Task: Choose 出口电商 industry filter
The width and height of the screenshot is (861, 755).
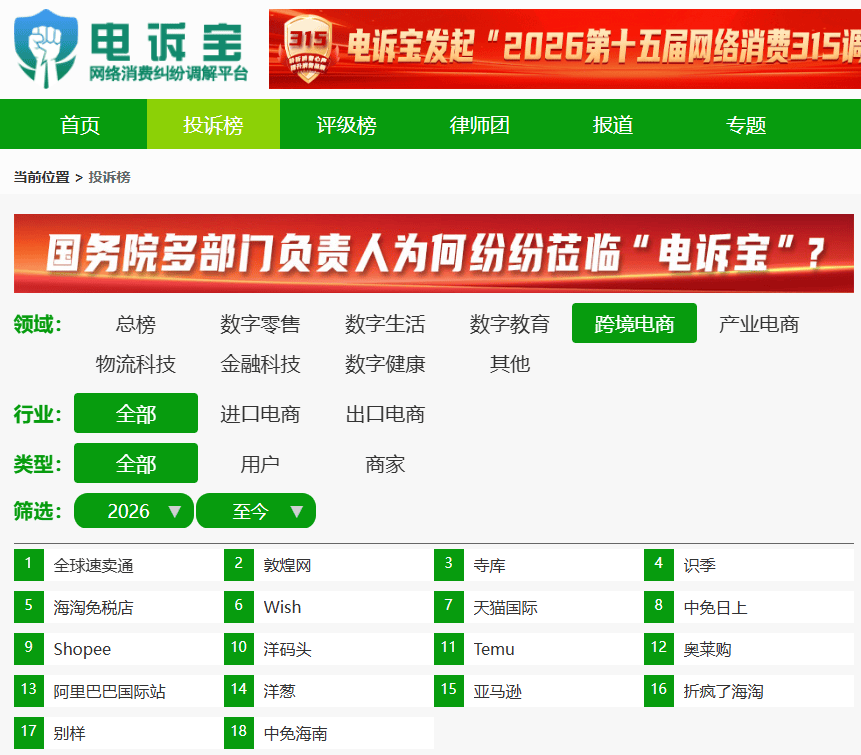Action: 385,413
